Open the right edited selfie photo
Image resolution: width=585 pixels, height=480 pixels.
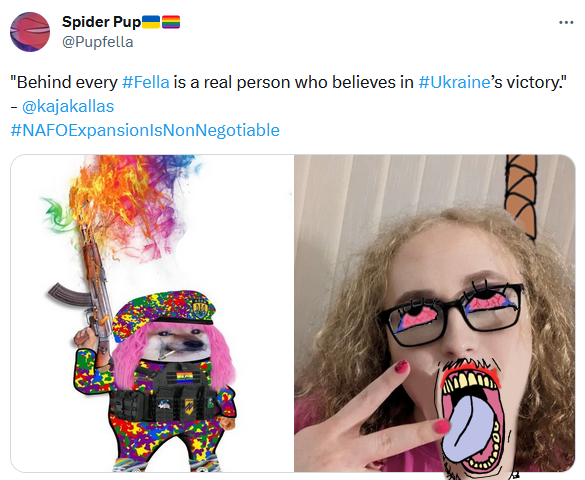(x=435, y=313)
